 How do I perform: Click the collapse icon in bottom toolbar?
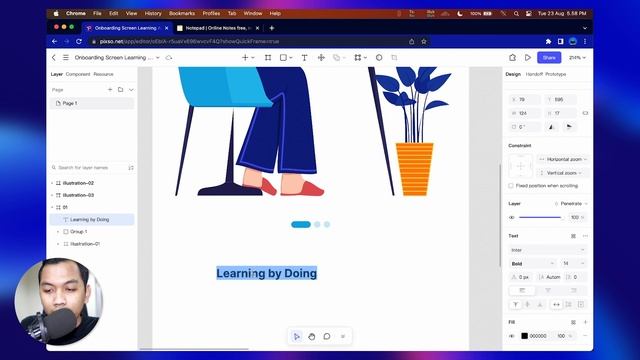(x=343, y=336)
